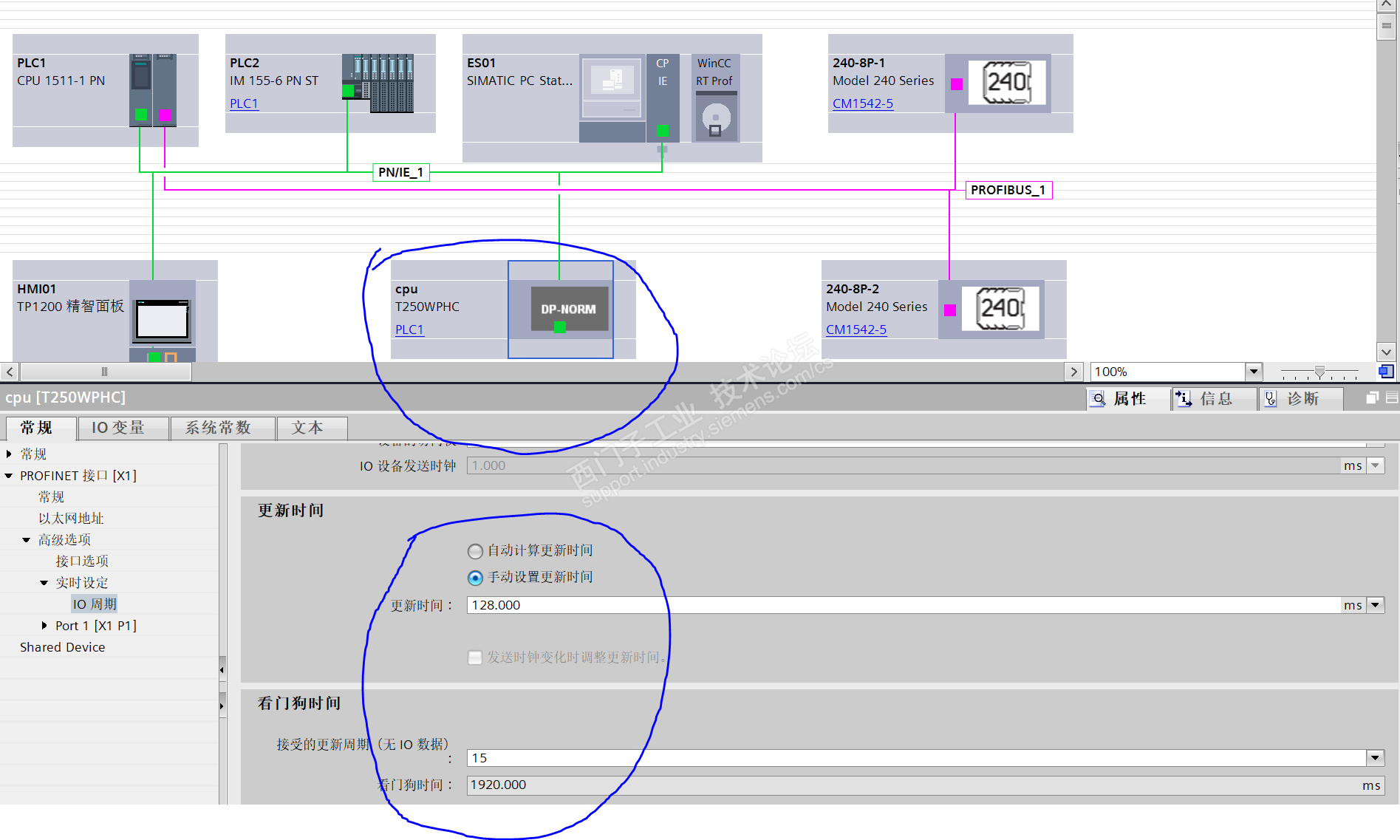Select the HMI01 TP1200 panel icon
The width and height of the screenshot is (1400, 840).
click(x=163, y=321)
